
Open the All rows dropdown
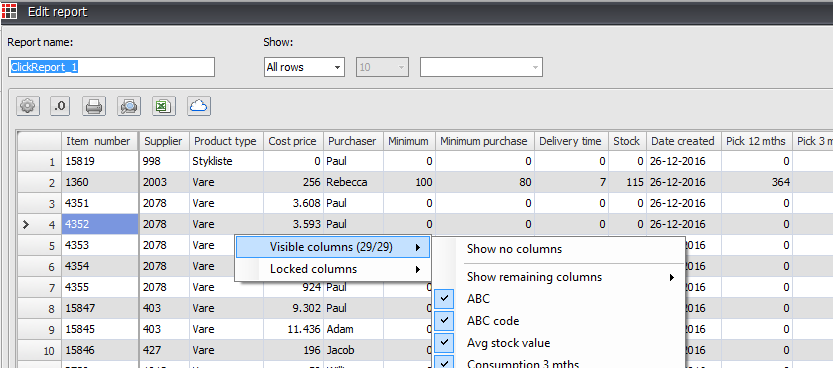[x=304, y=67]
